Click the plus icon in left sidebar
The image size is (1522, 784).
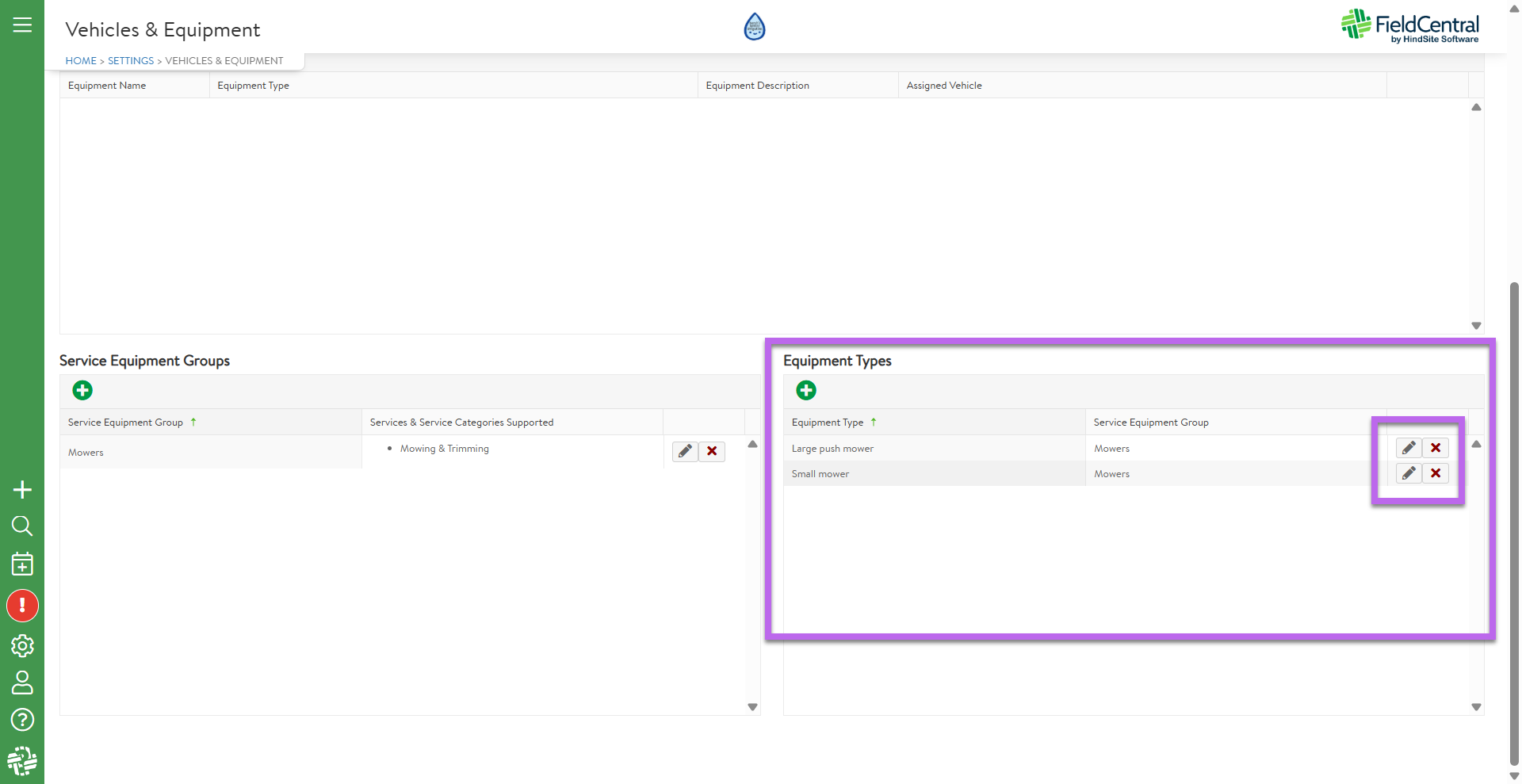tap(22, 490)
